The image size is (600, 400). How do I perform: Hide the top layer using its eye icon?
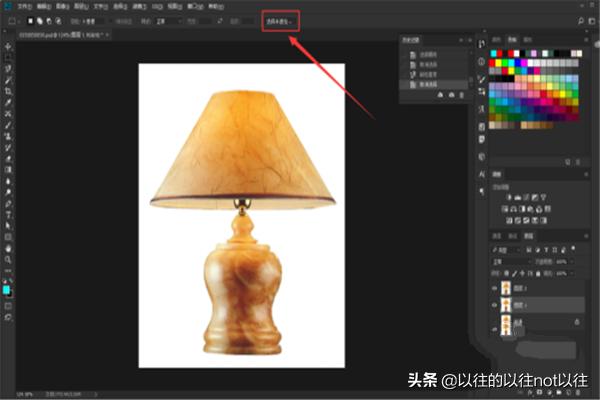495,288
